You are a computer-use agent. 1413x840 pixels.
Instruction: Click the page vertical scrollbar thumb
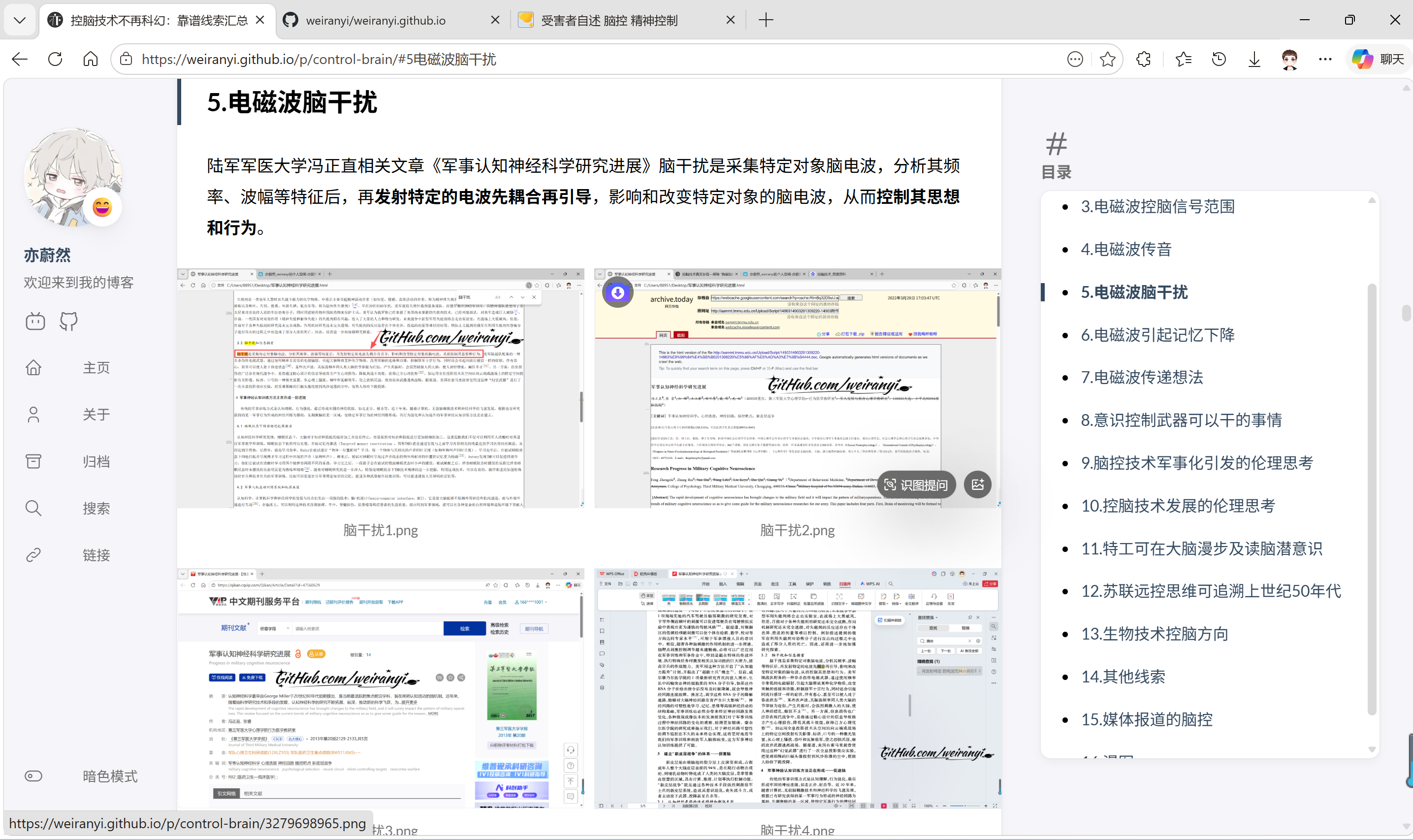coord(1406,313)
